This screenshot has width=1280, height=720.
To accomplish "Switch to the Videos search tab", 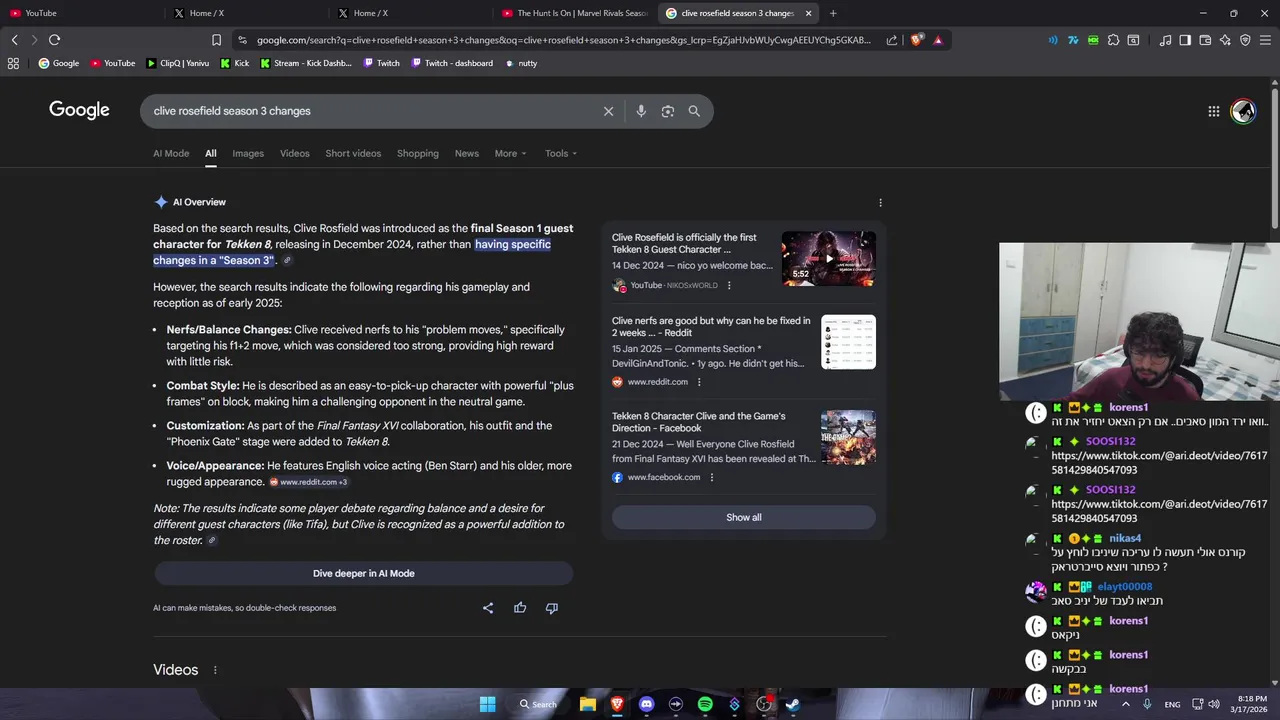I will click(294, 153).
